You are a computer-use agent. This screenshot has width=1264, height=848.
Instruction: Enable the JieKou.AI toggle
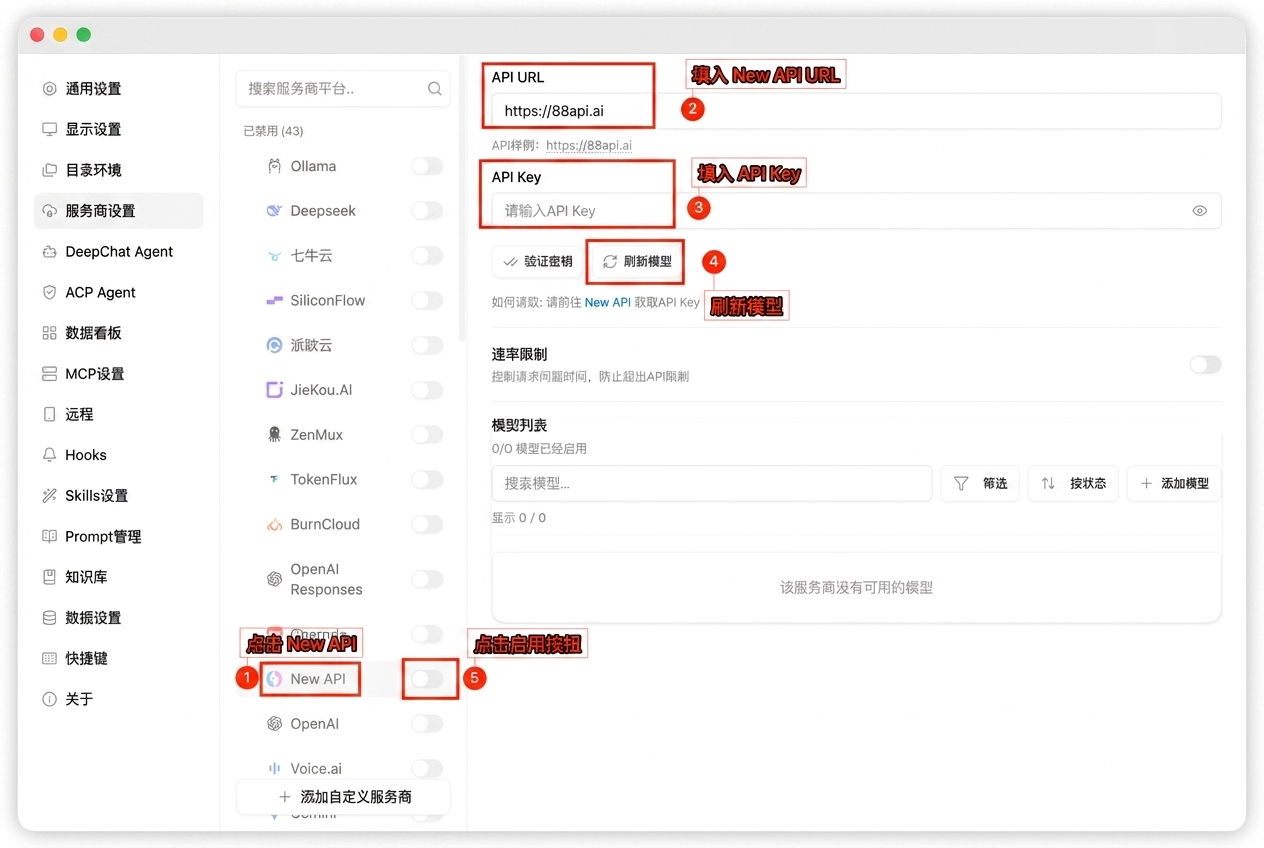pos(427,390)
